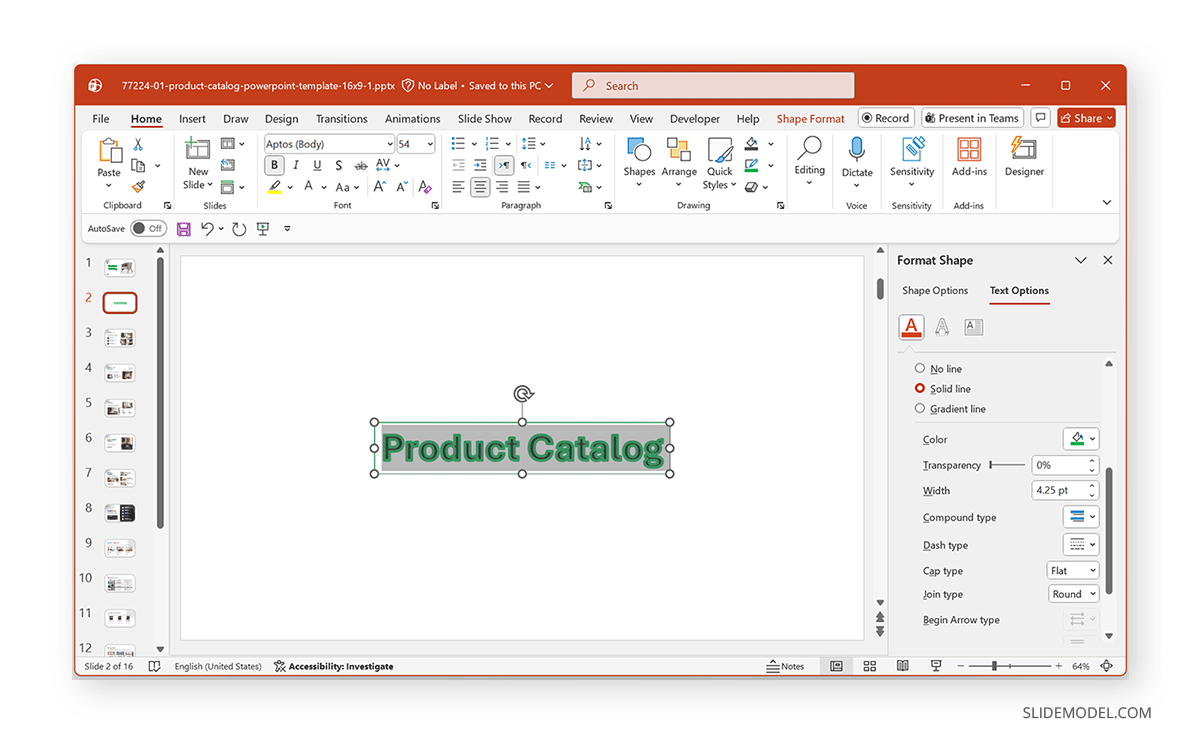1200x743 pixels.
Task: Click the Dictate microphone icon
Action: click(x=856, y=150)
